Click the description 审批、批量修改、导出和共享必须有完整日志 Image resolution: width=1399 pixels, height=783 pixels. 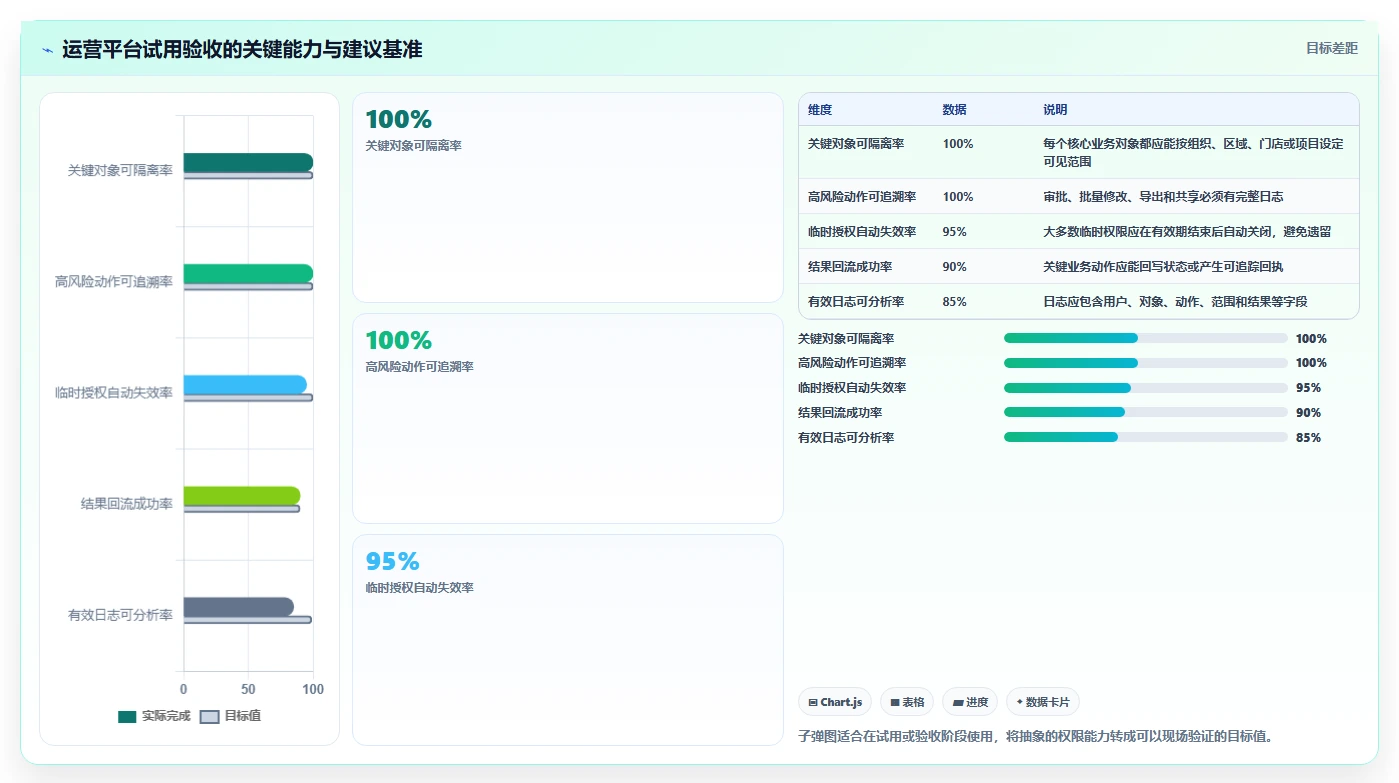1163,196
